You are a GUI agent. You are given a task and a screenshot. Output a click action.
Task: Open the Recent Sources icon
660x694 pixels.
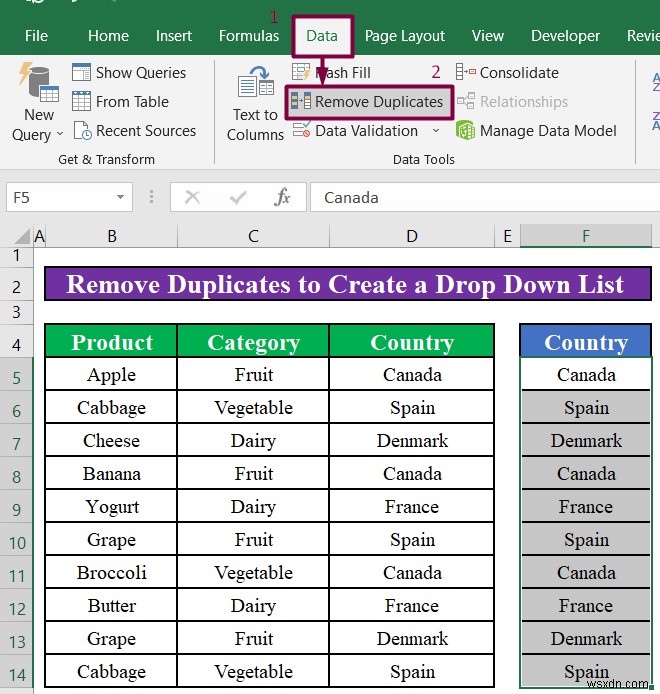82,131
